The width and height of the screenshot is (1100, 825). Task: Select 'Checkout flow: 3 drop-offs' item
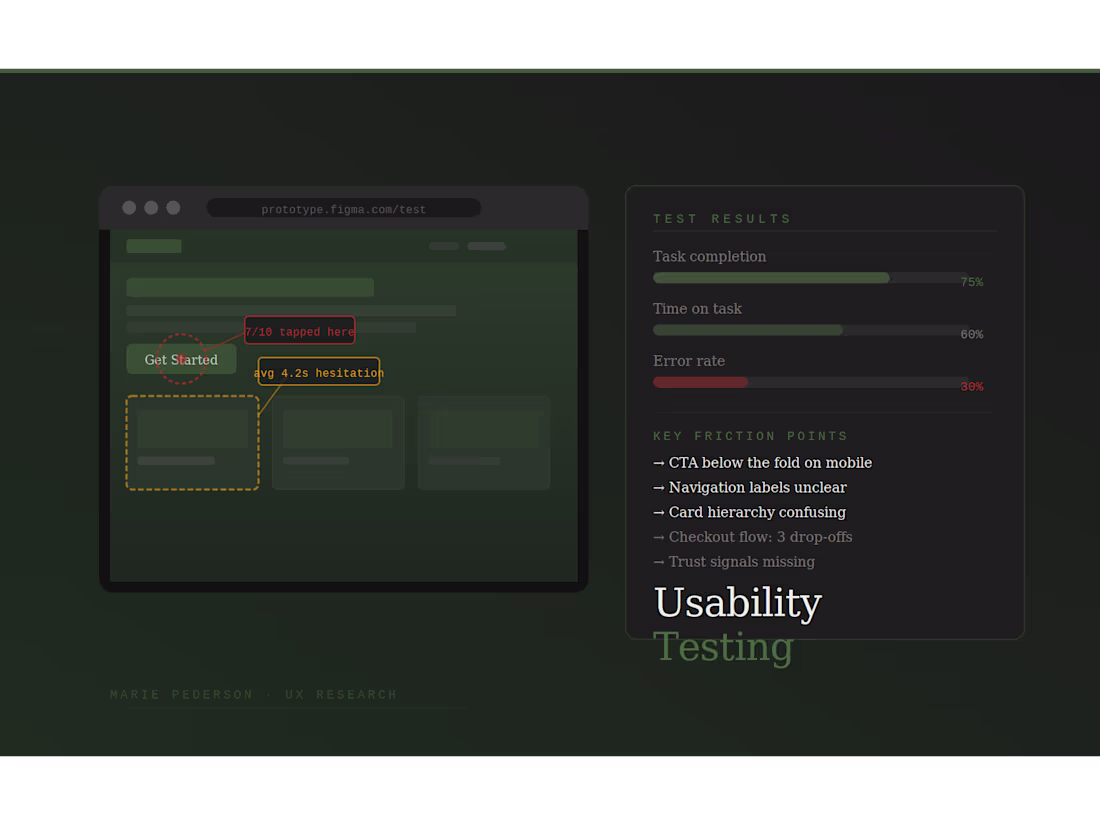click(x=753, y=537)
